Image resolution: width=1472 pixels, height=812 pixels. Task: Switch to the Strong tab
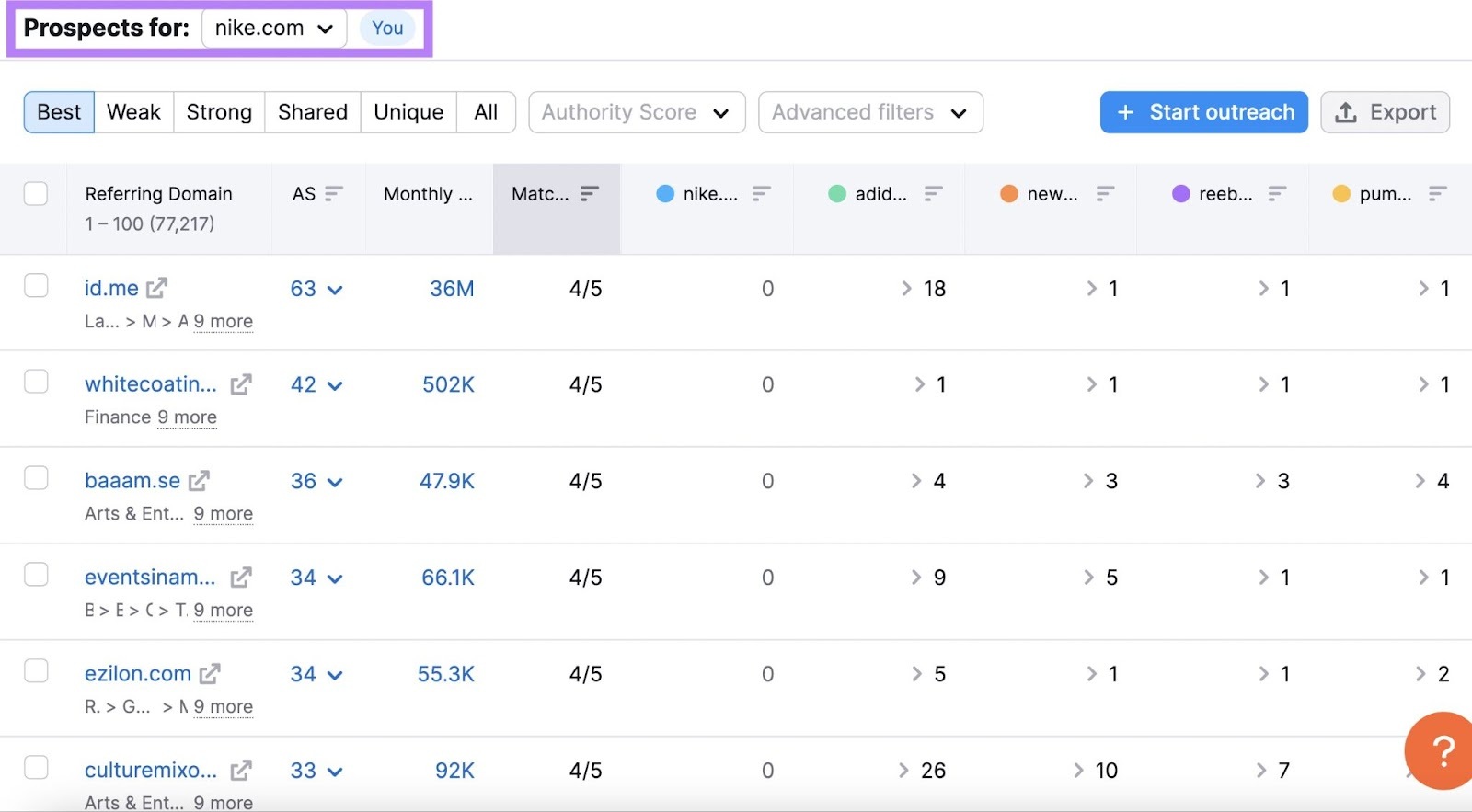point(219,112)
